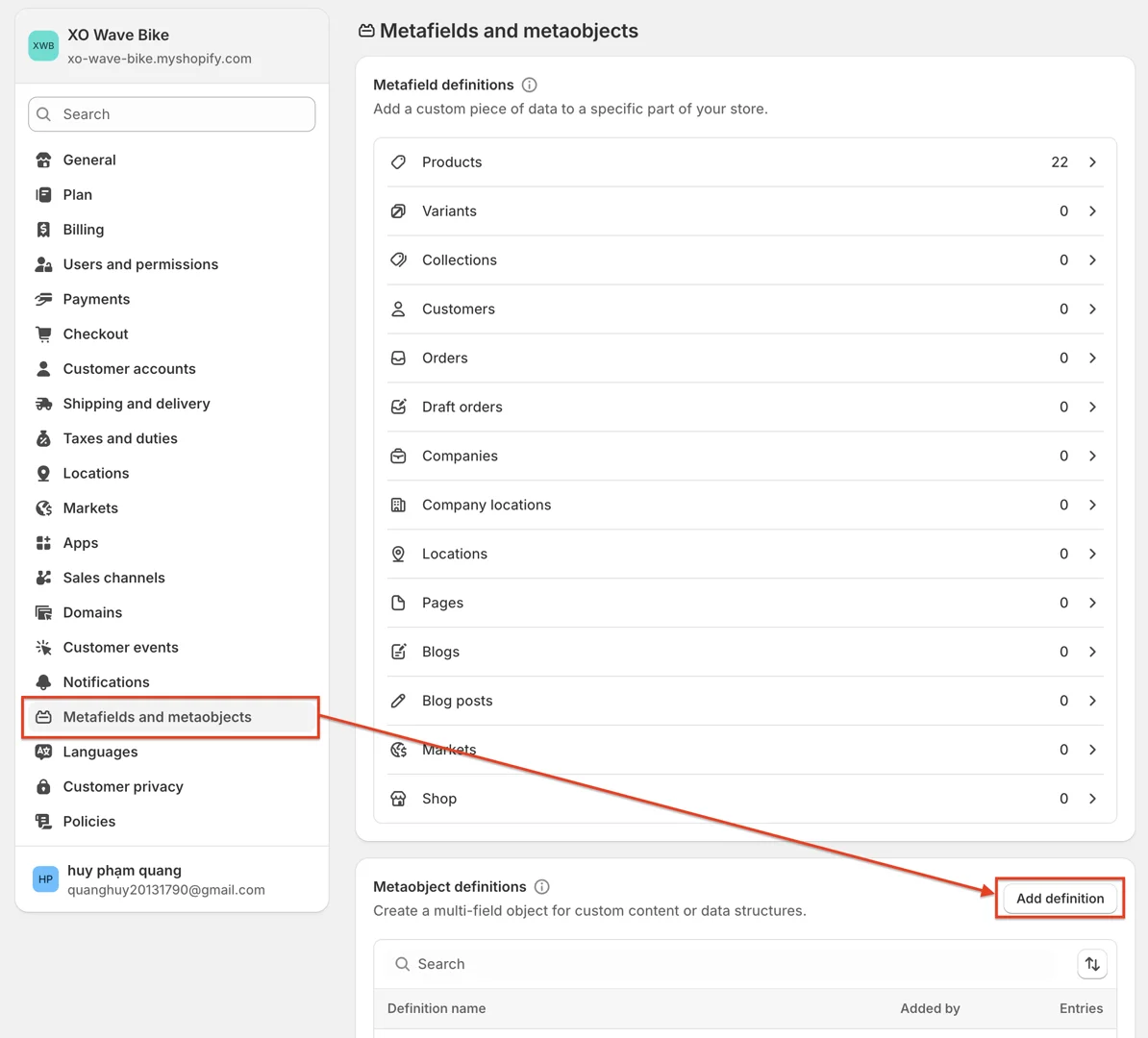The height and width of the screenshot is (1038, 1148).
Task: Click the Languages icon
Action: [x=44, y=752]
